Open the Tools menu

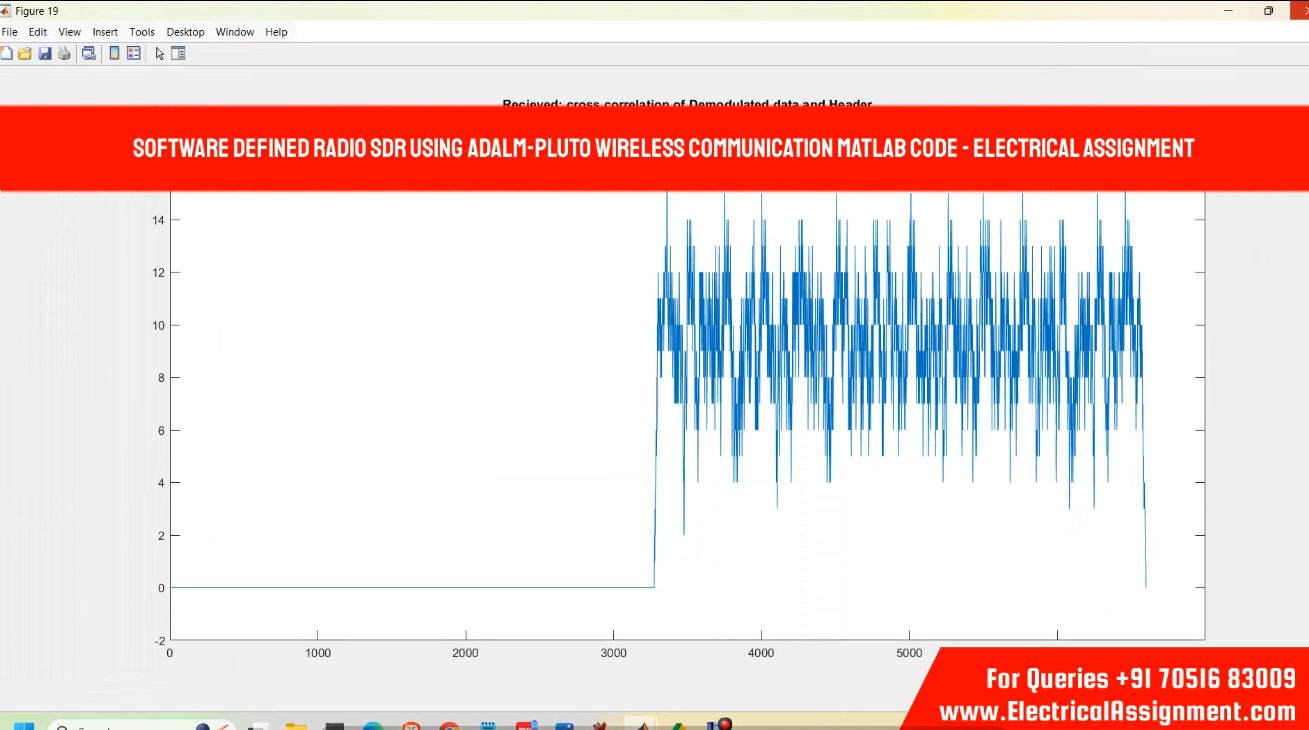[x=142, y=32]
